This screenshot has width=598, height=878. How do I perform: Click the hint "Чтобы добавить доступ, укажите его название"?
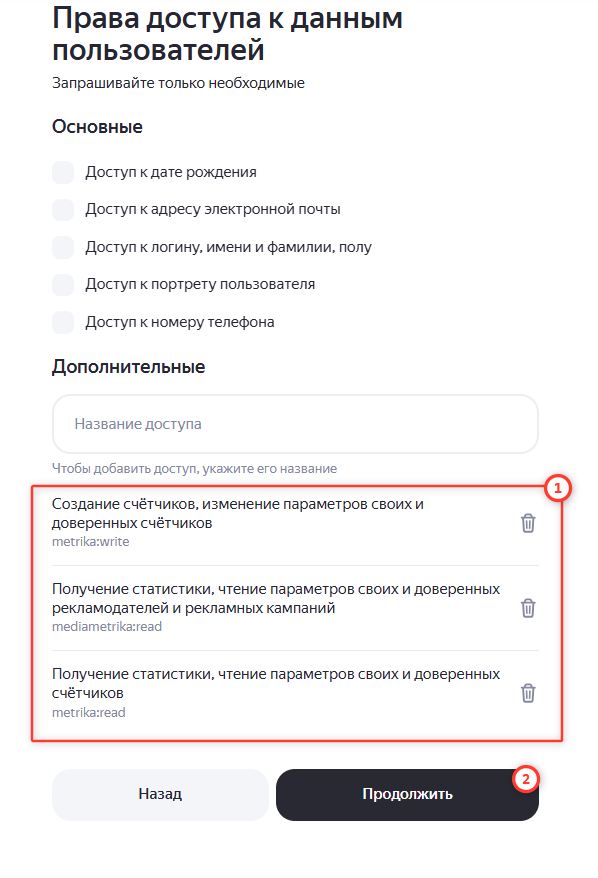(x=194, y=468)
